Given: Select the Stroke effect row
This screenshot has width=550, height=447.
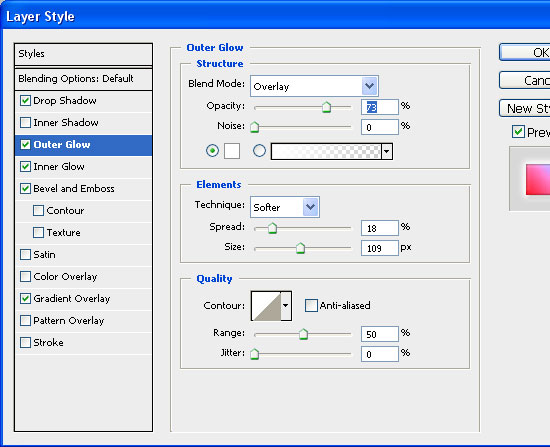Looking at the screenshot, I should tap(83, 343).
